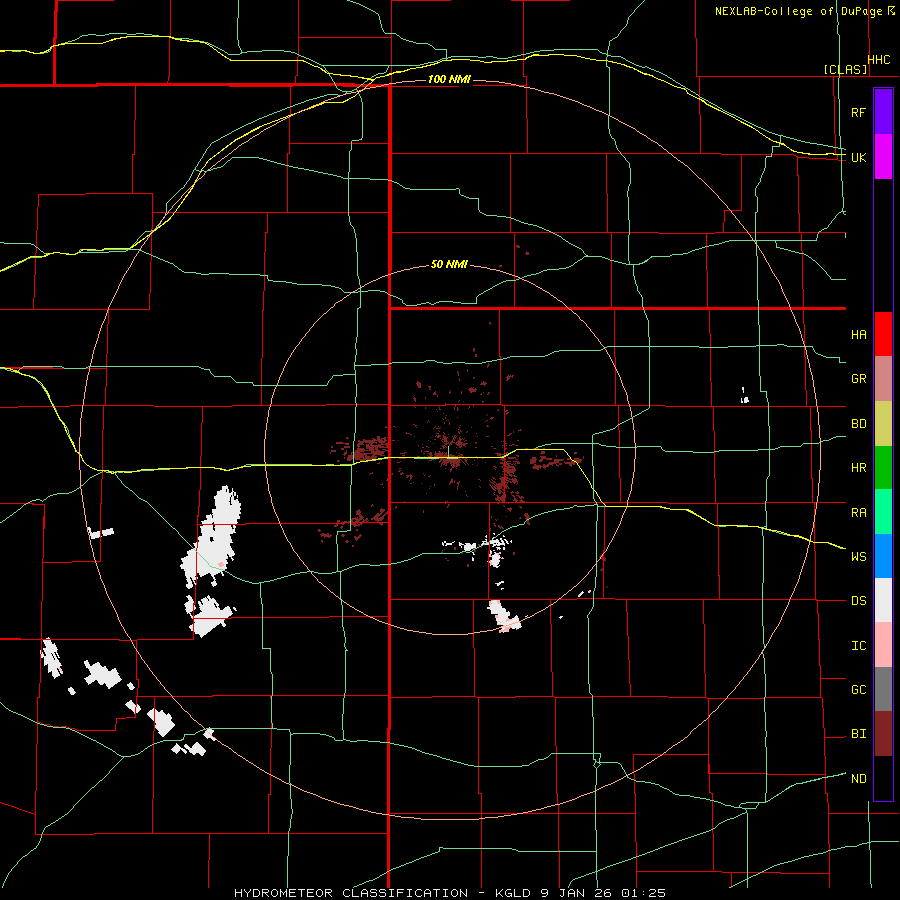
Task: Choose the DS white legend swatch
Action: tap(883, 600)
